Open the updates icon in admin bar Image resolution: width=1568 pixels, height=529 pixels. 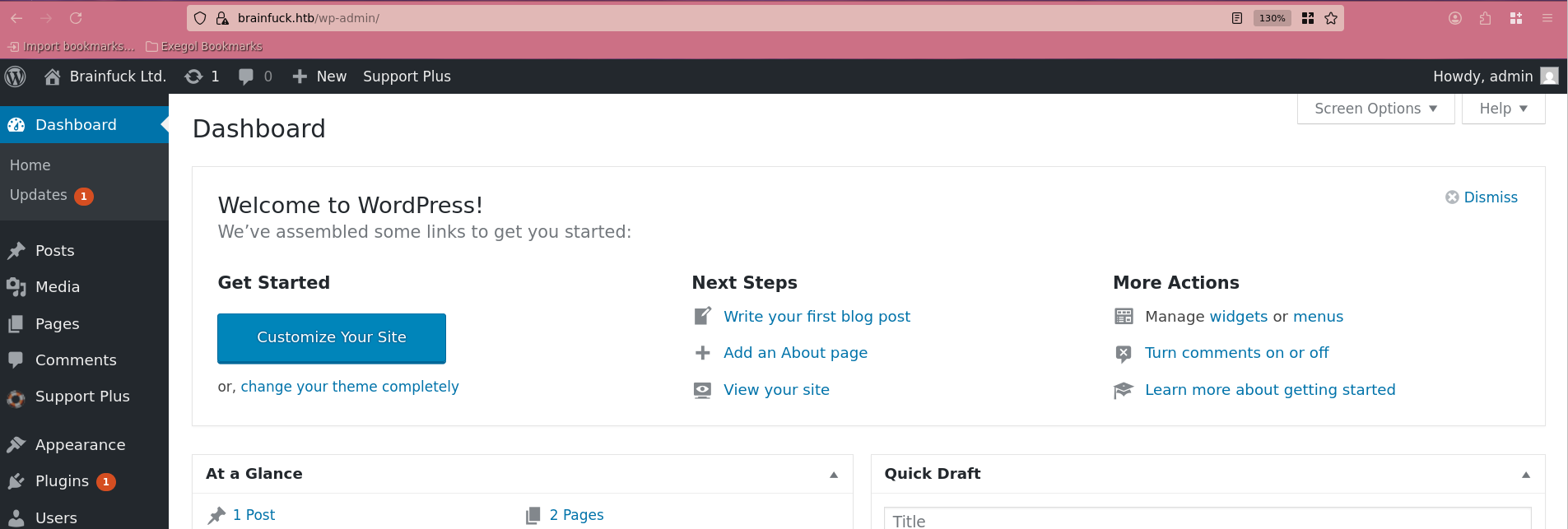tap(193, 77)
